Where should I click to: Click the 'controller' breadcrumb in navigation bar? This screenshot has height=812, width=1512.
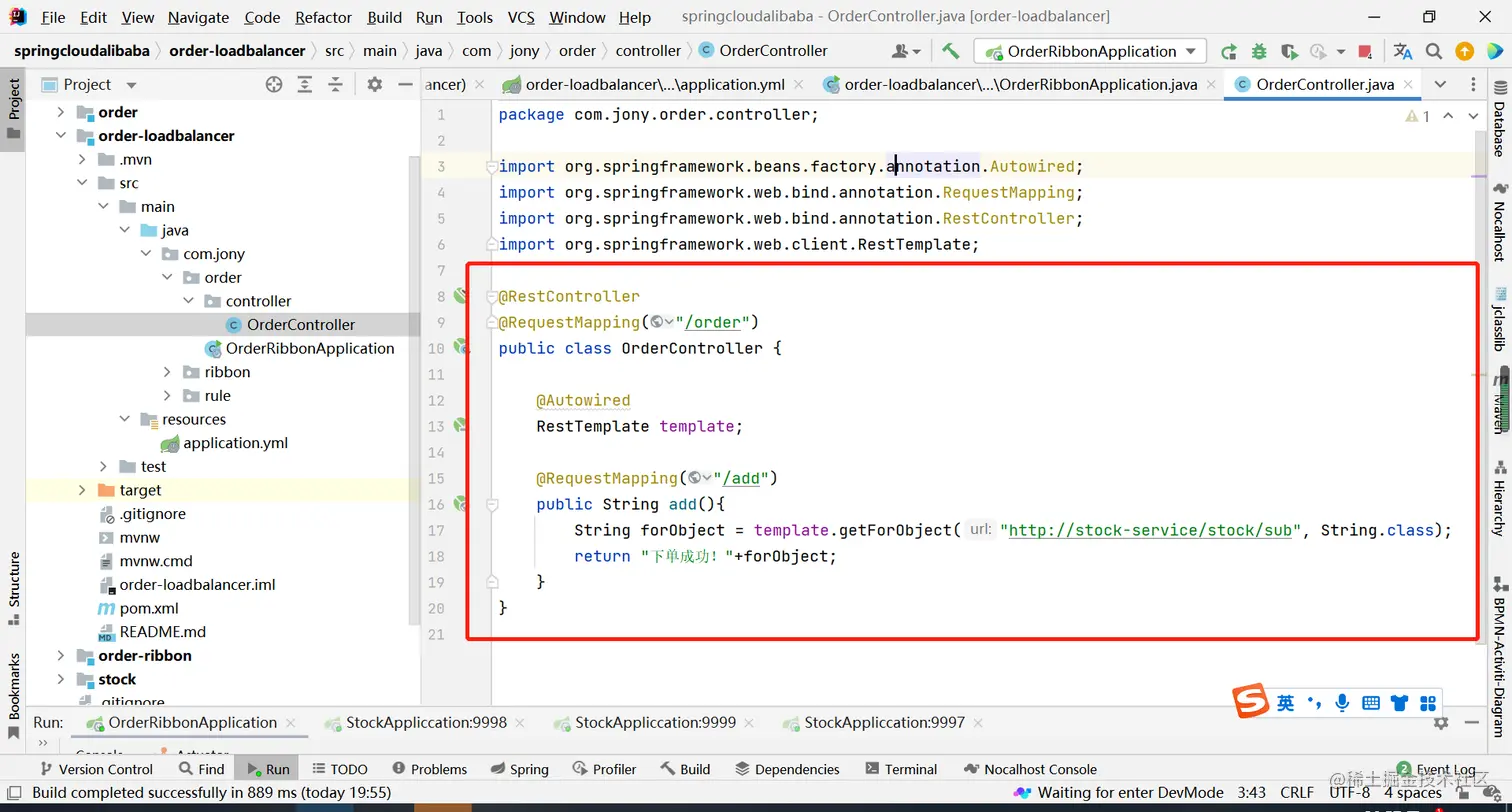point(648,50)
